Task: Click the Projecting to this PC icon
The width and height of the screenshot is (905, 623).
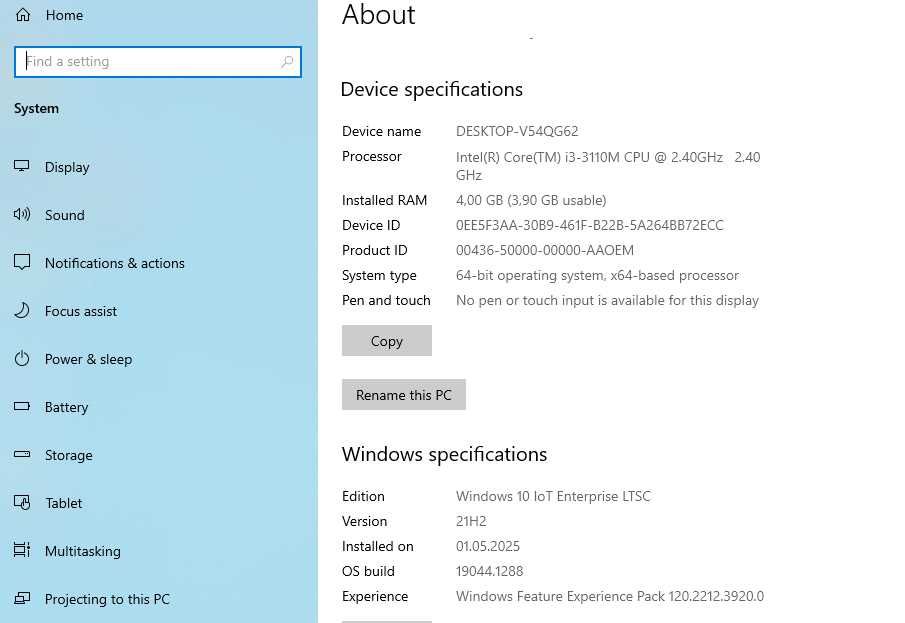Action: click(22, 598)
